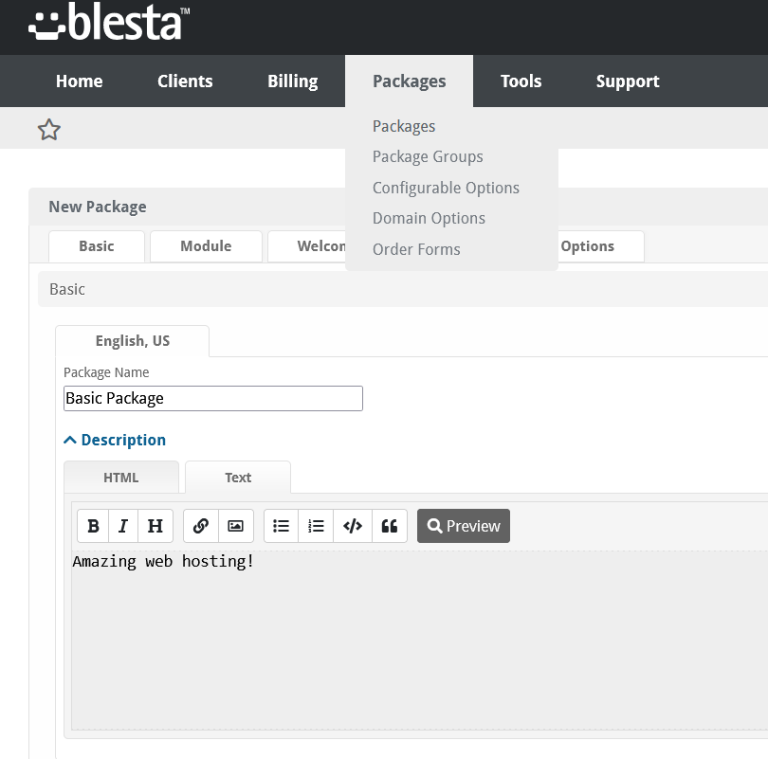Click the Blesta logo
Screen dimensions: 768x759
click(x=109, y=22)
